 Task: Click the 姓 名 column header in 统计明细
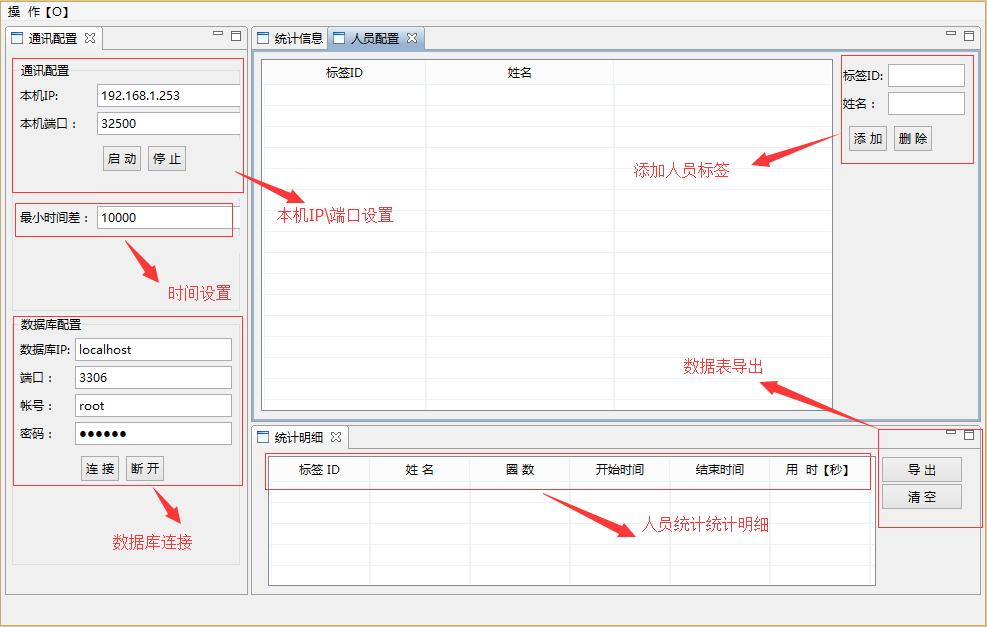coord(420,470)
